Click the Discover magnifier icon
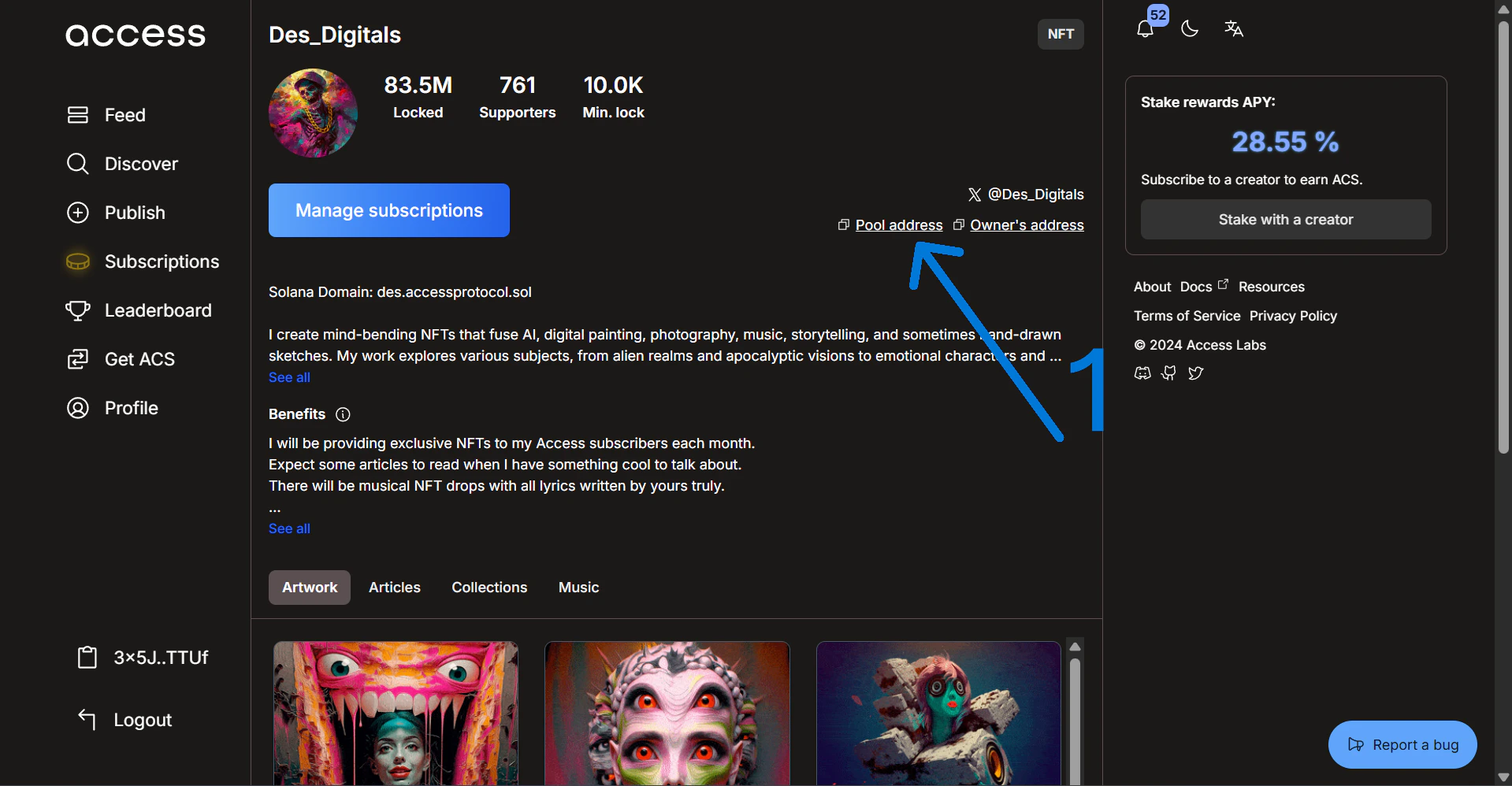This screenshot has width=1512, height=786. 78,164
